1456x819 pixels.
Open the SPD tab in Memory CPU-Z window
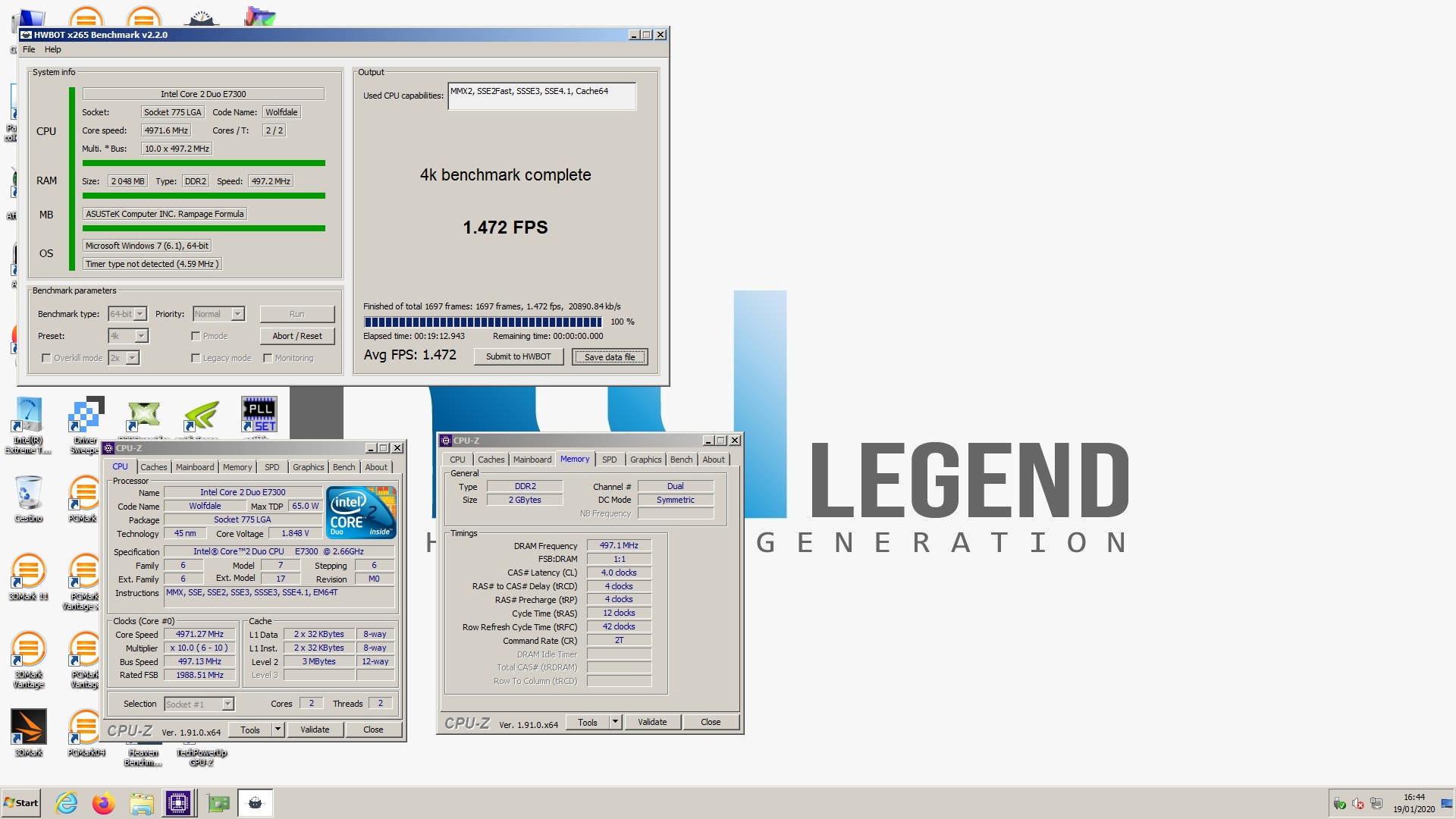click(x=609, y=460)
